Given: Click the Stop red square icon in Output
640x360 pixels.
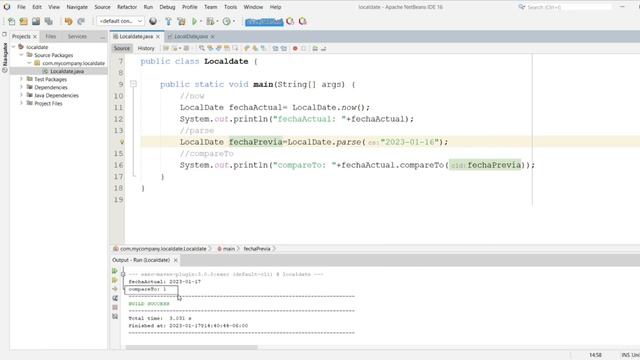Looking at the screenshot, I should coord(115,307).
